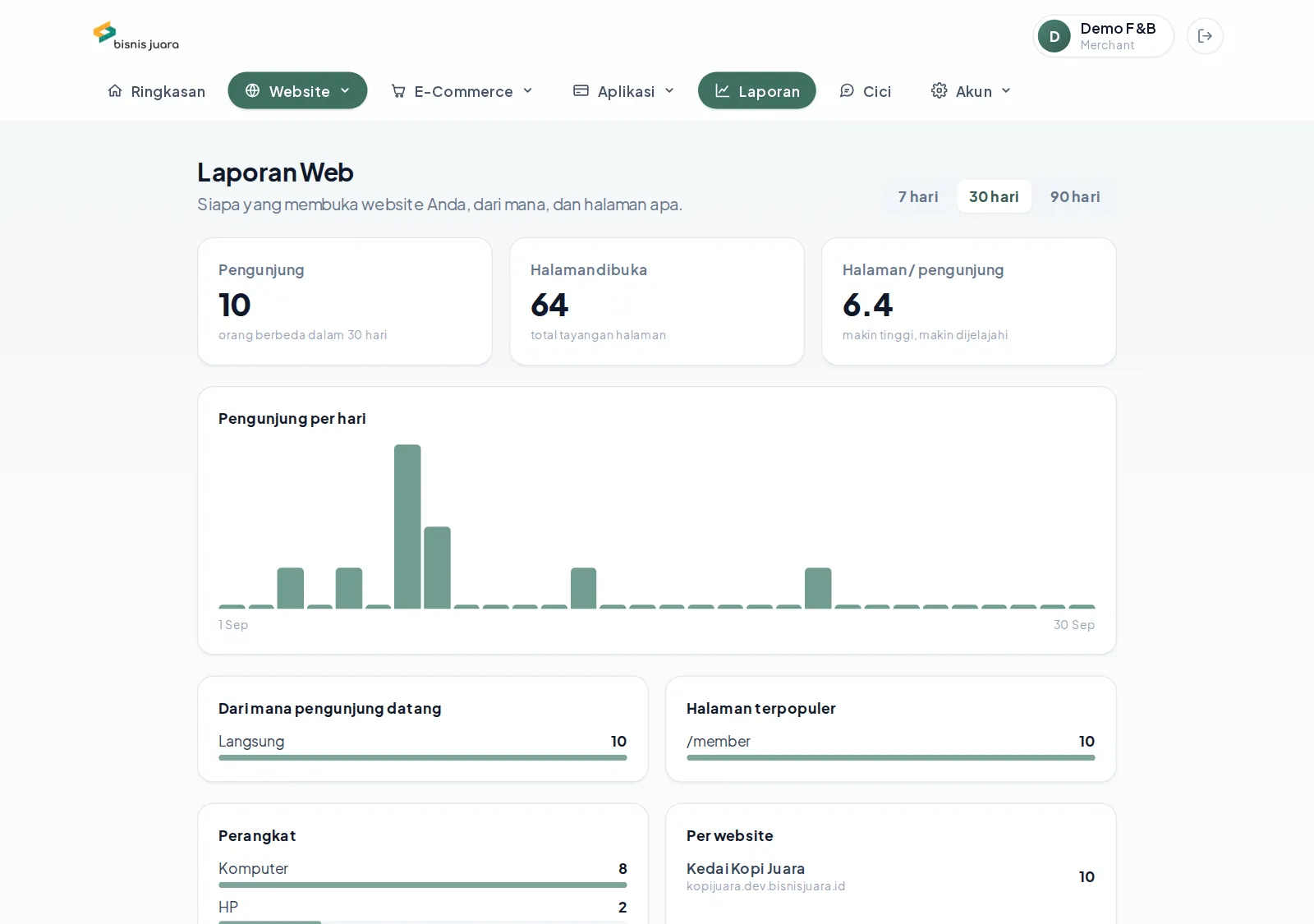Viewport: 1314px width, 924px height.
Task: Switch the period to 90 hari
Action: 1075,196
